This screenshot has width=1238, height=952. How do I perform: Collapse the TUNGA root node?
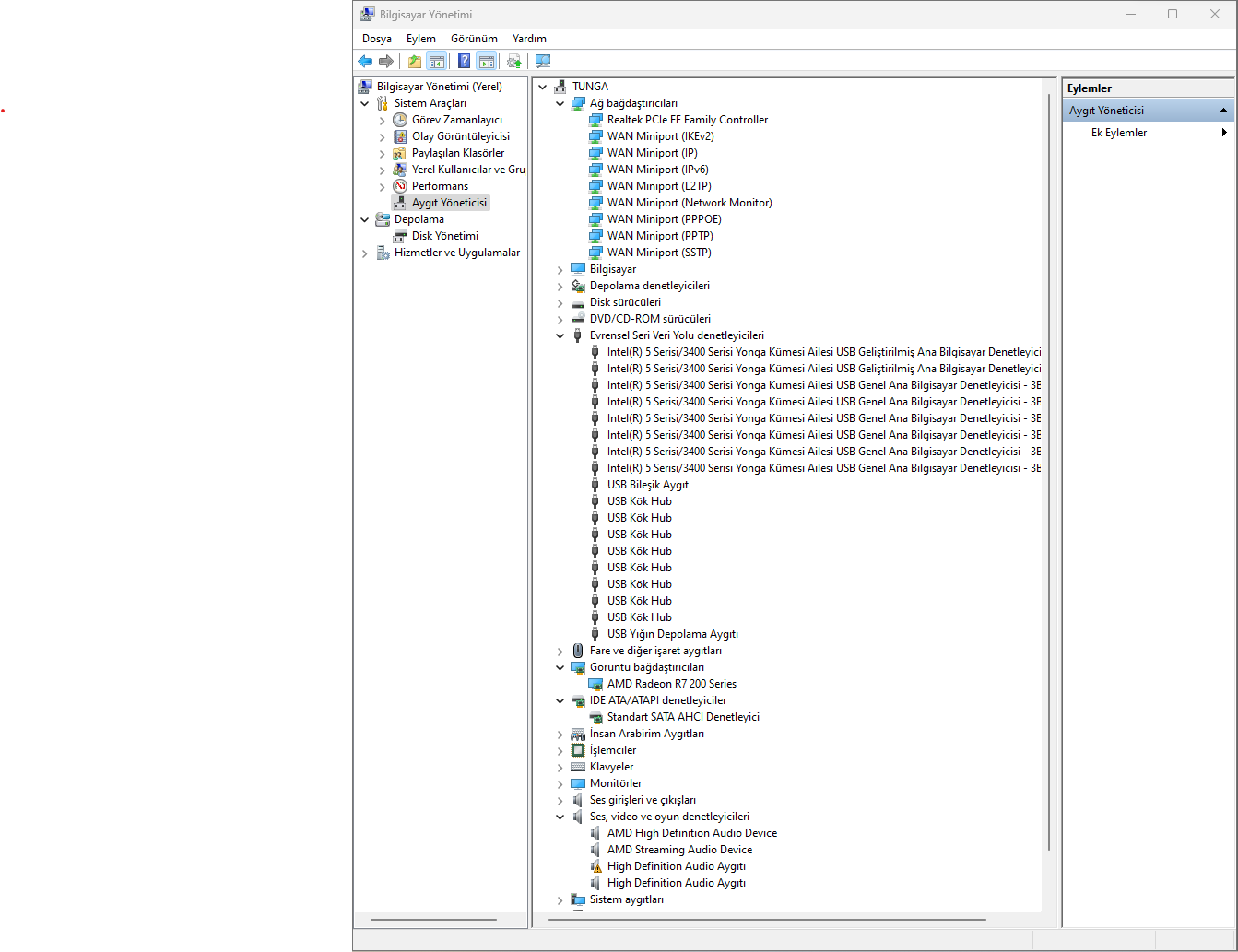pyautogui.click(x=542, y=87)
